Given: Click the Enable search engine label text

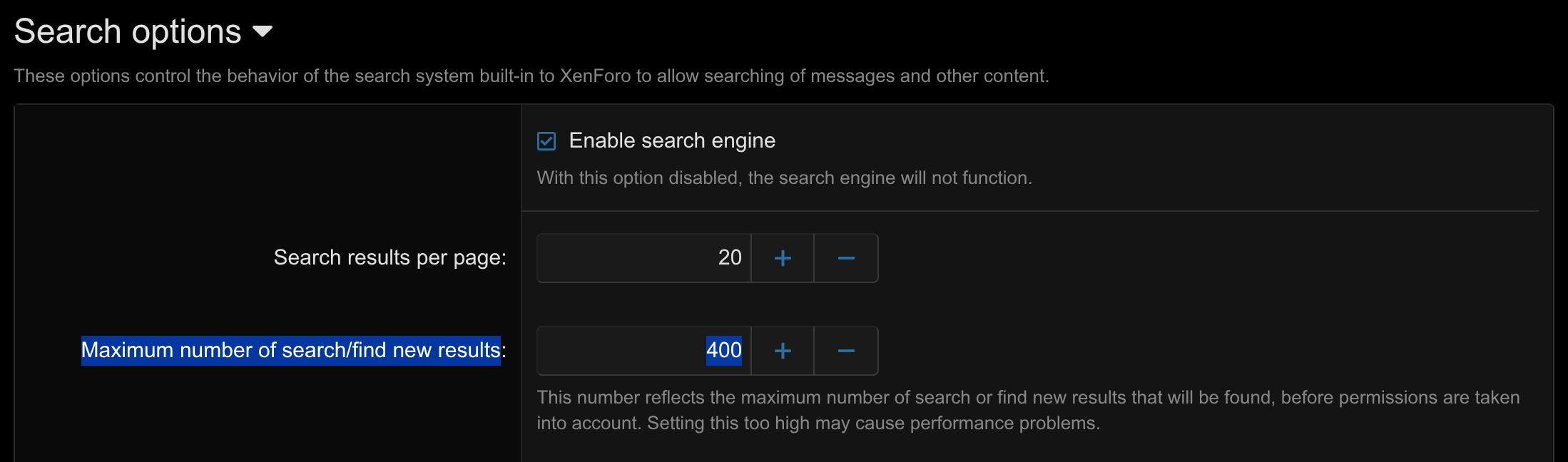Looking at the screenshot, I should pos(672,141).
